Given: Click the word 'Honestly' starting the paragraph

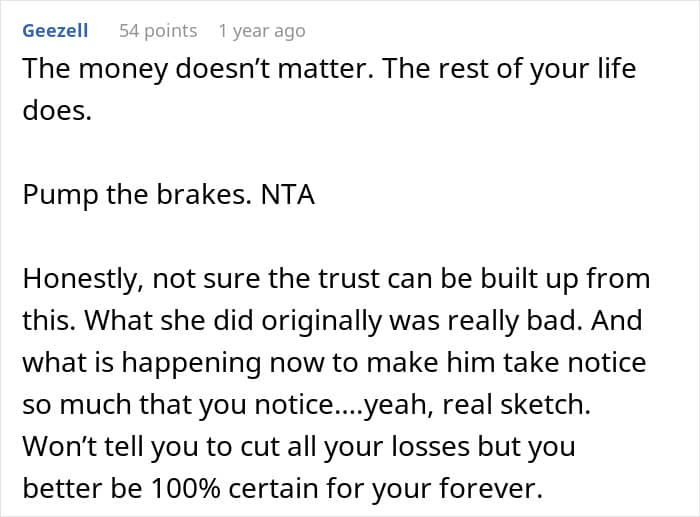Looking at the screenshot, I should (83, 279).
